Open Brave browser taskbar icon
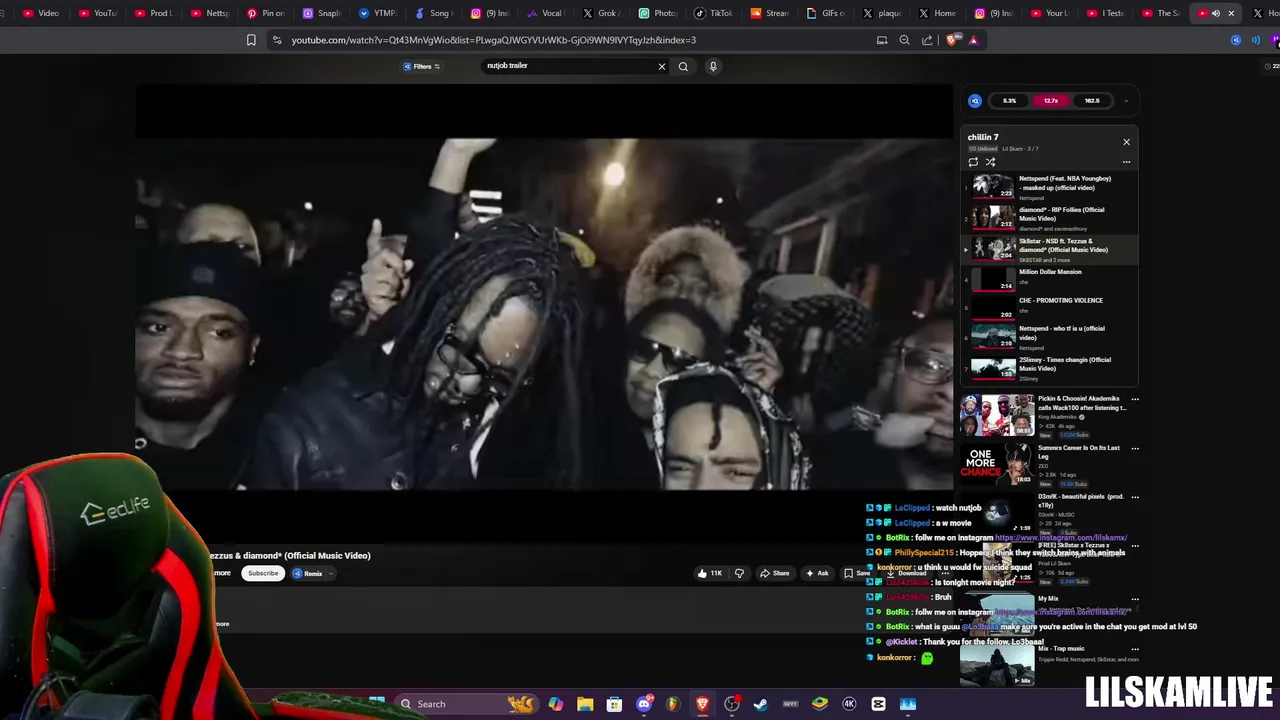Image resolution: width=1280 pixels, height=720 pixels. [x=702, y=704]
